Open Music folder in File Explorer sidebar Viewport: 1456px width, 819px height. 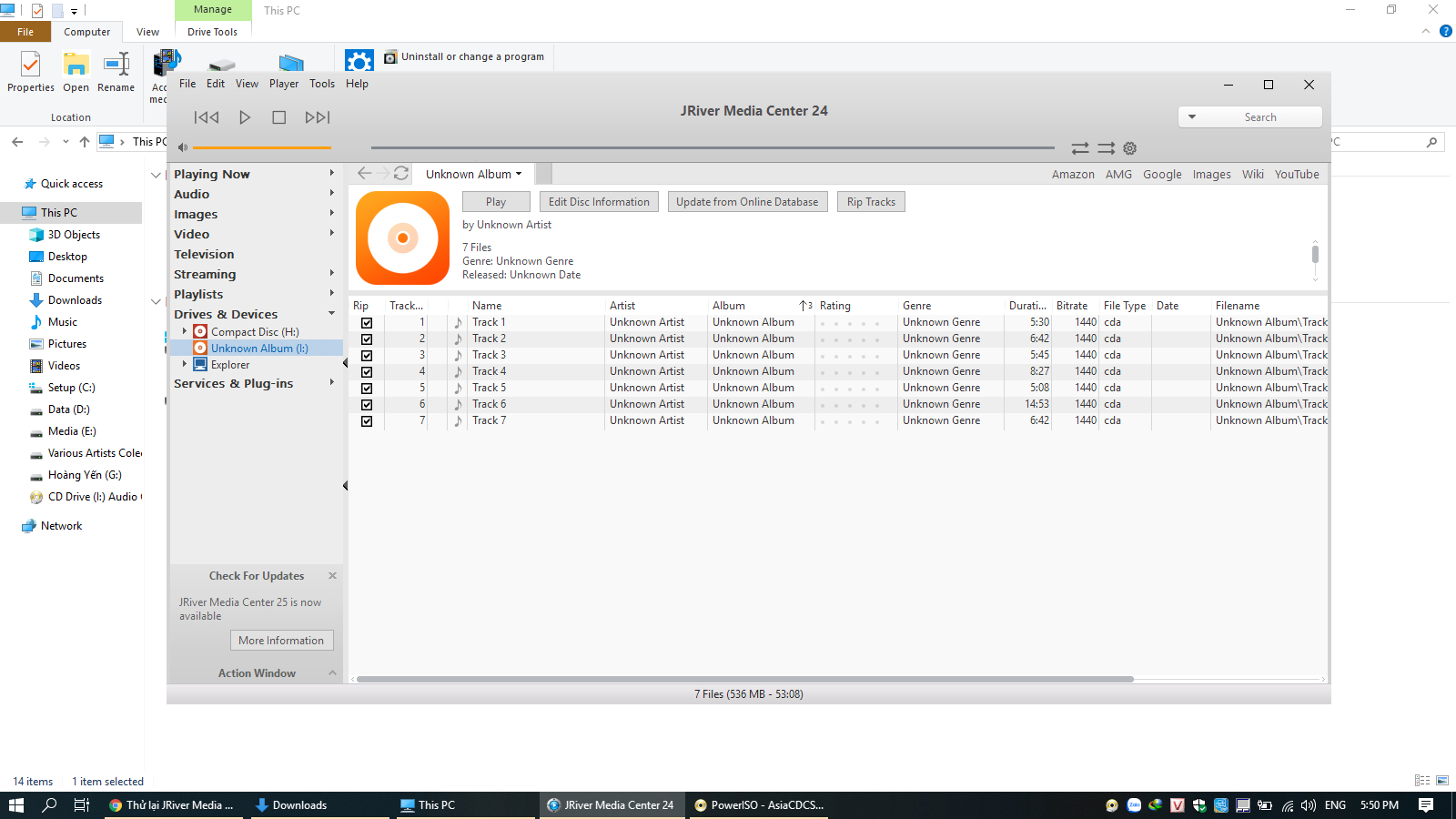coord(63,322)
